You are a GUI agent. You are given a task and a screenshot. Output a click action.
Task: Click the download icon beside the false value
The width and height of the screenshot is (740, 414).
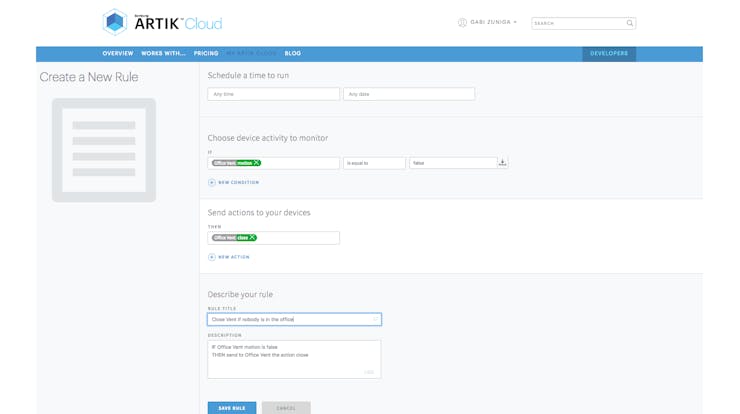coord(502,162)
